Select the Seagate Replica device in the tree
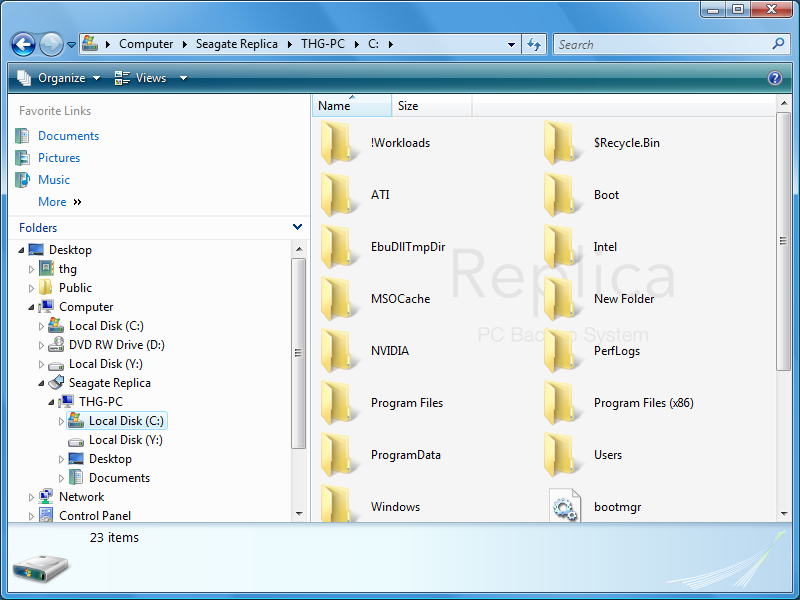Screen dimensions: 800x600 click(x=110, y=382)
